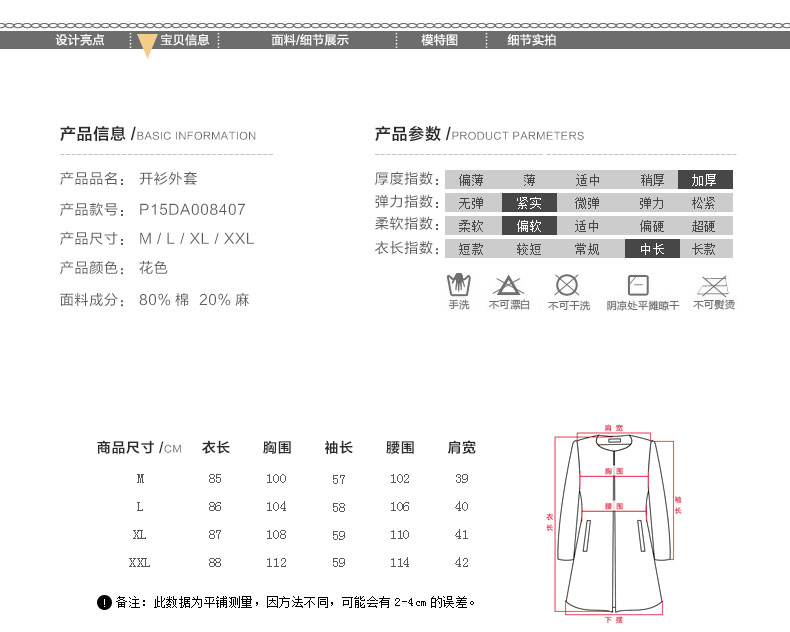Select 稍厚 in thickness index
This screenshot has width=790, height=632.
pyautogui.click(x=652, y=180)
